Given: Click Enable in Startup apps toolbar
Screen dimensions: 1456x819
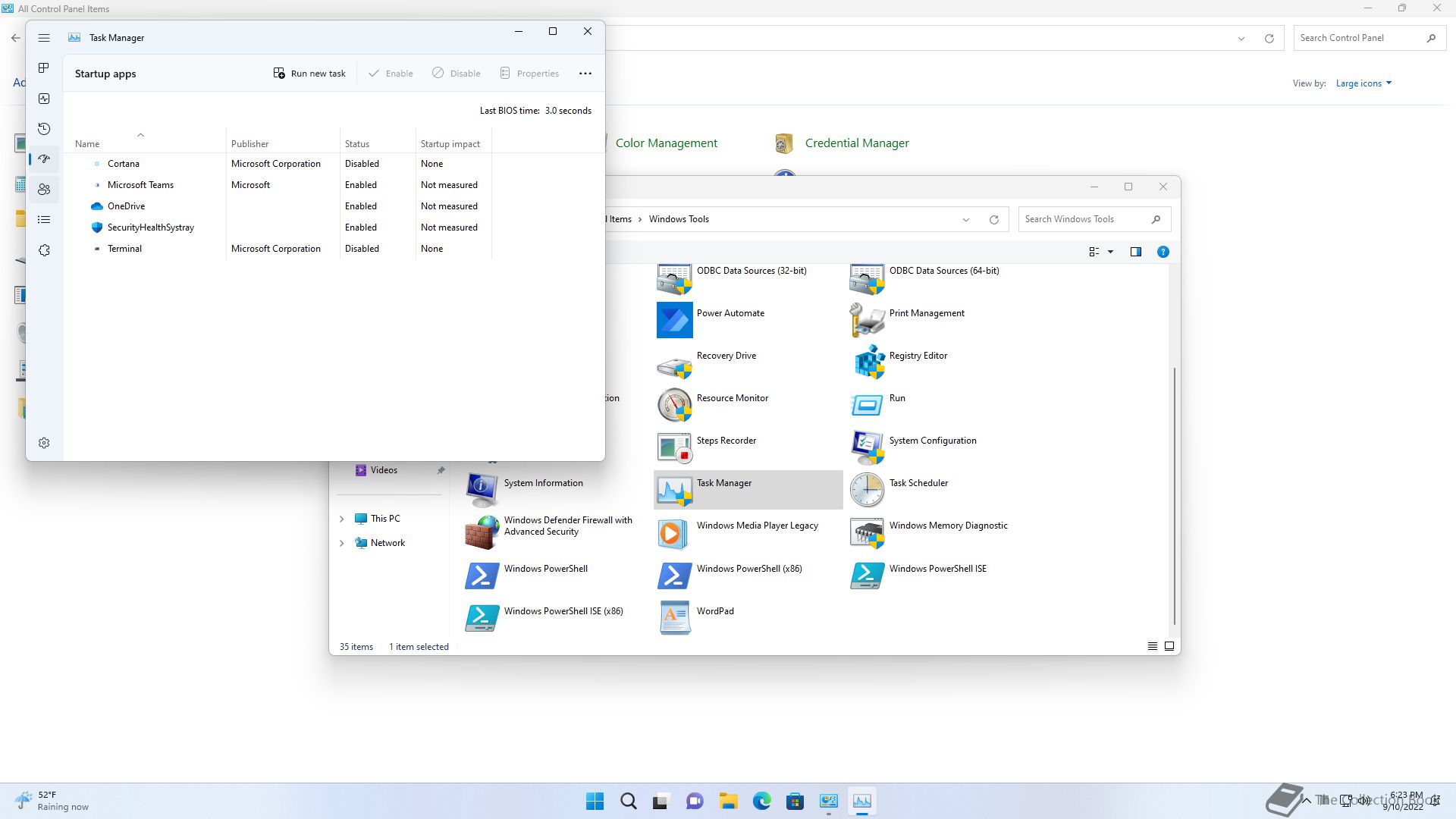Looking at the screenshot, I should [391, 74].
